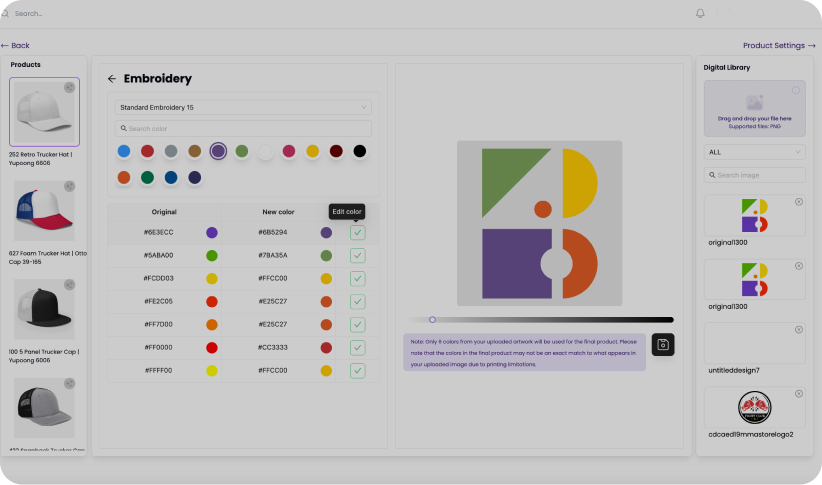Click the back arrow beside Embroidery heading
Viewport: 822px width, 485px height.
[x=112, y=79]
